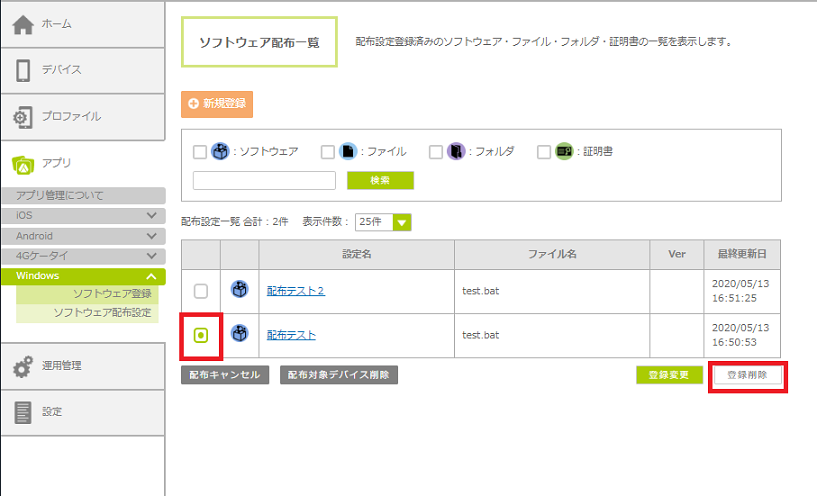Click the Device phone icon in sidebar
The width and height of the screenshot is (817, 496).
click(23, 70)
